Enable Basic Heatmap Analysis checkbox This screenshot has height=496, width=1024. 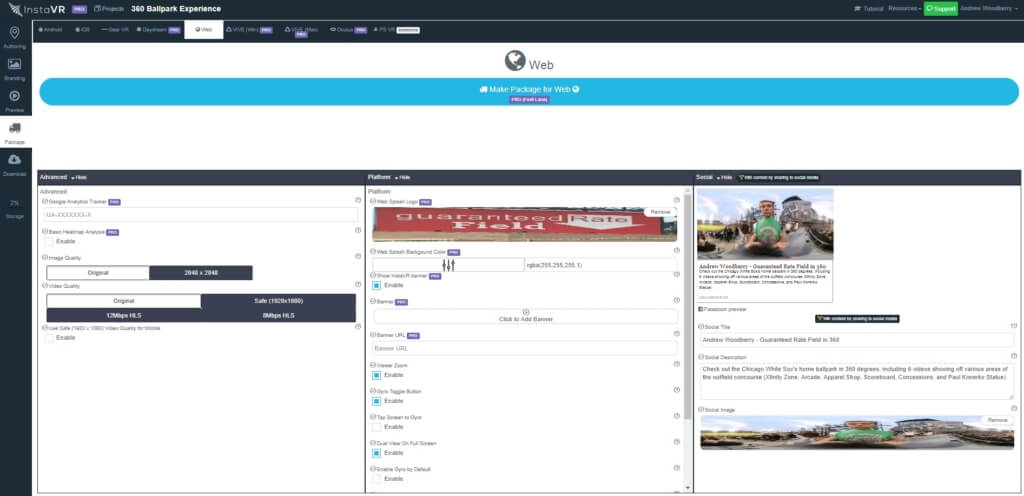click(x=48, y=241)
